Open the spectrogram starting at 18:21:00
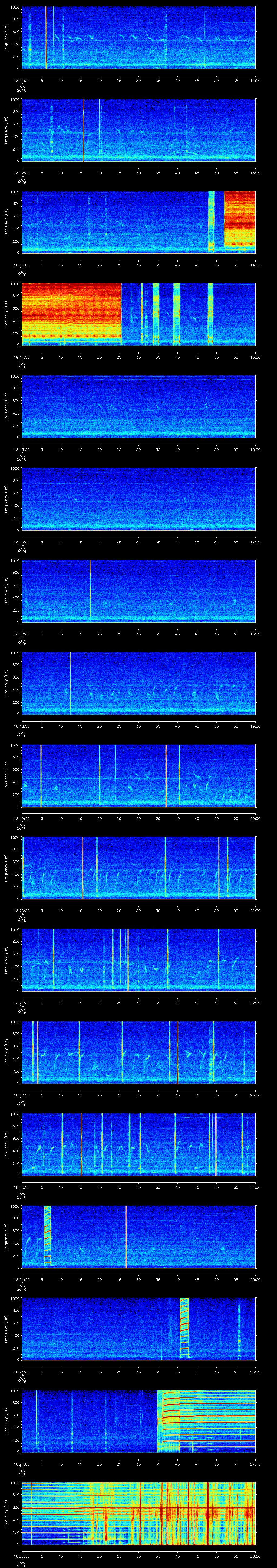This screenshot has width=277, height=1568. click(138, 960)
